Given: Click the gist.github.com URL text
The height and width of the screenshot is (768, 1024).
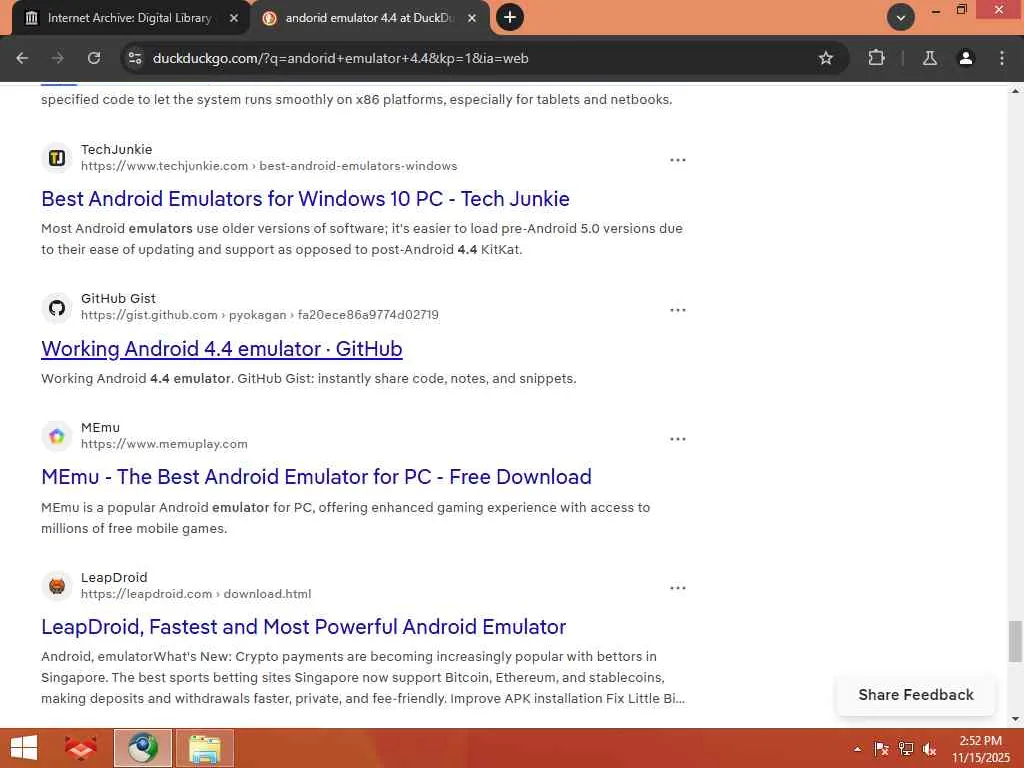Looking at the screenshot, I should coord(260,315).
